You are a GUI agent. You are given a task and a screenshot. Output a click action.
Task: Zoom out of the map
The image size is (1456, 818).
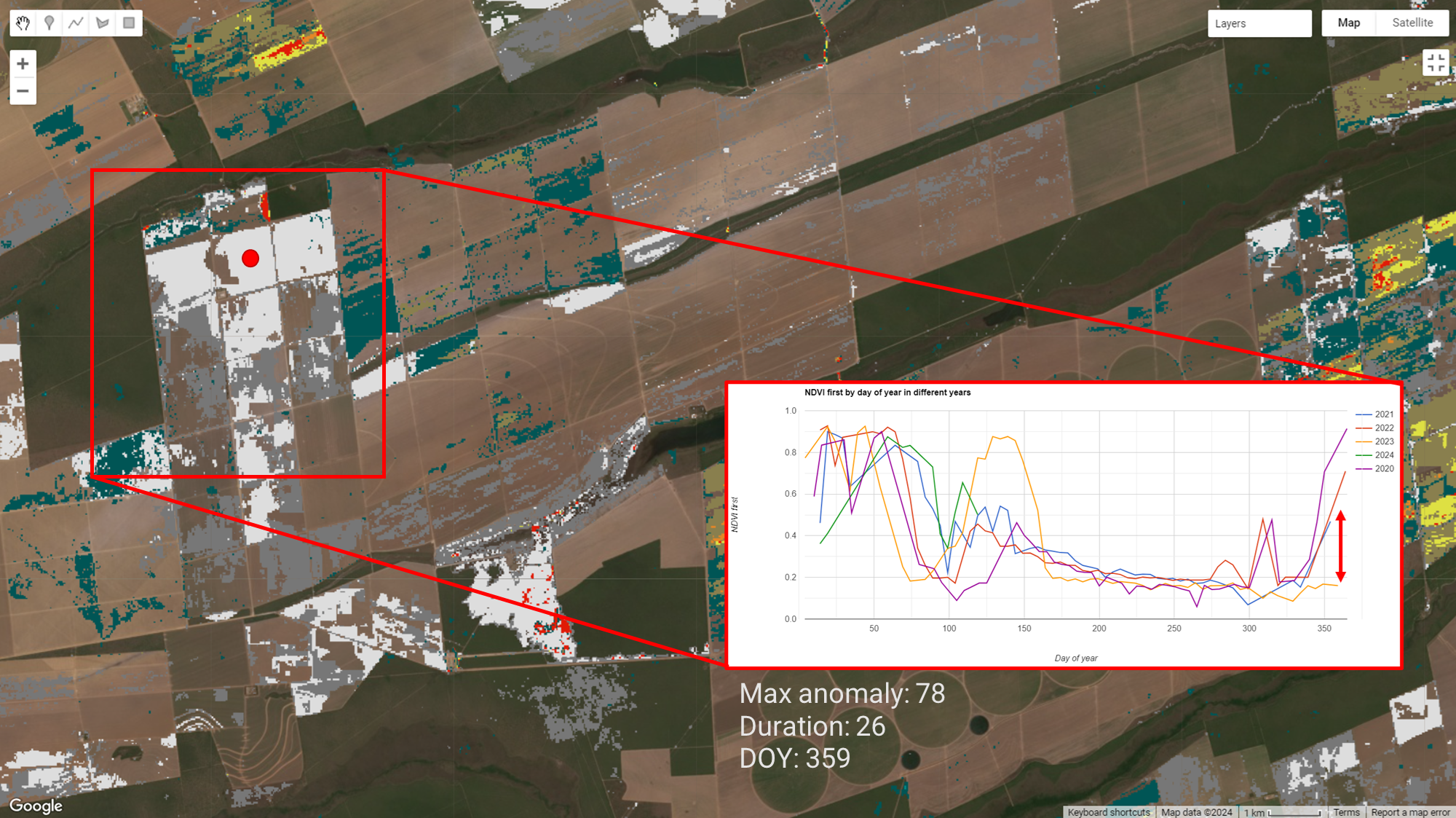23,90
